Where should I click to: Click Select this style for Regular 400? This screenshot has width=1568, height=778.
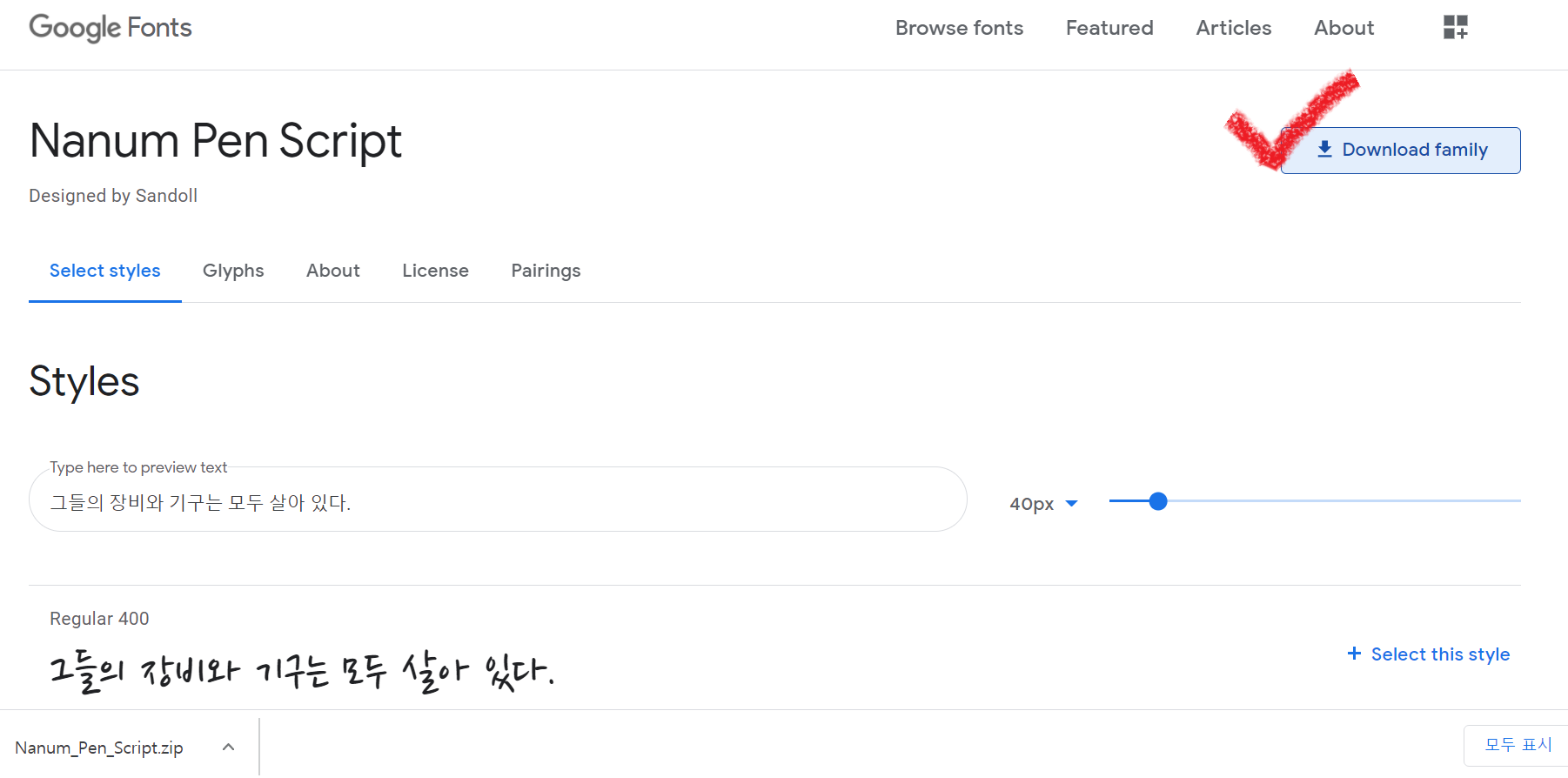coord(1428,654)
